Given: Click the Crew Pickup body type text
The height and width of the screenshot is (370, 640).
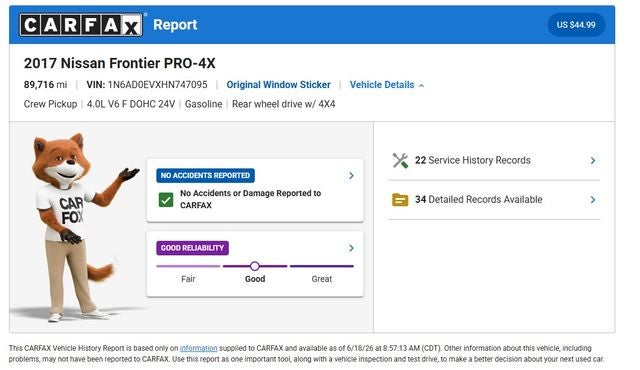Looking at the screenshot, I should point(50,104).
